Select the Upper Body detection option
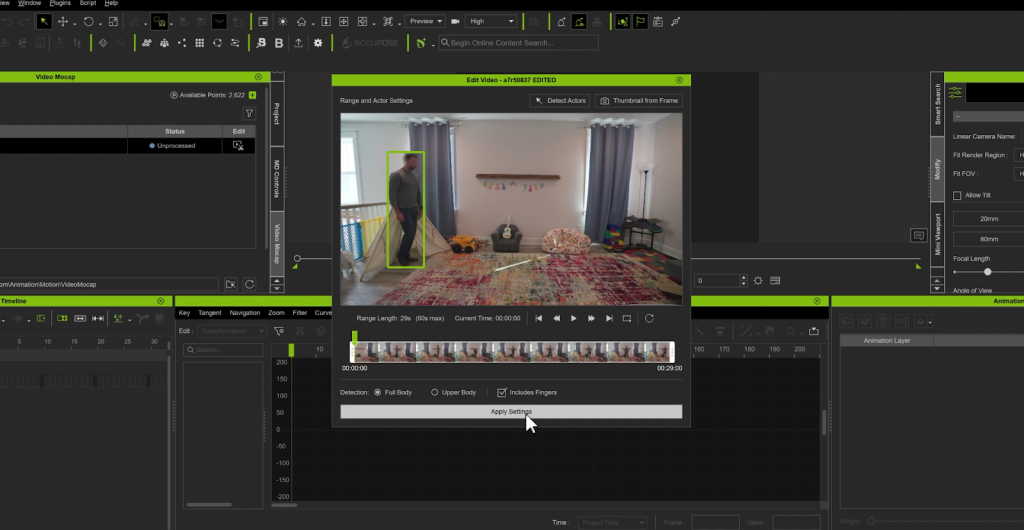The width and height of the screenshot is (1024, 530). [x=434, y=392]
